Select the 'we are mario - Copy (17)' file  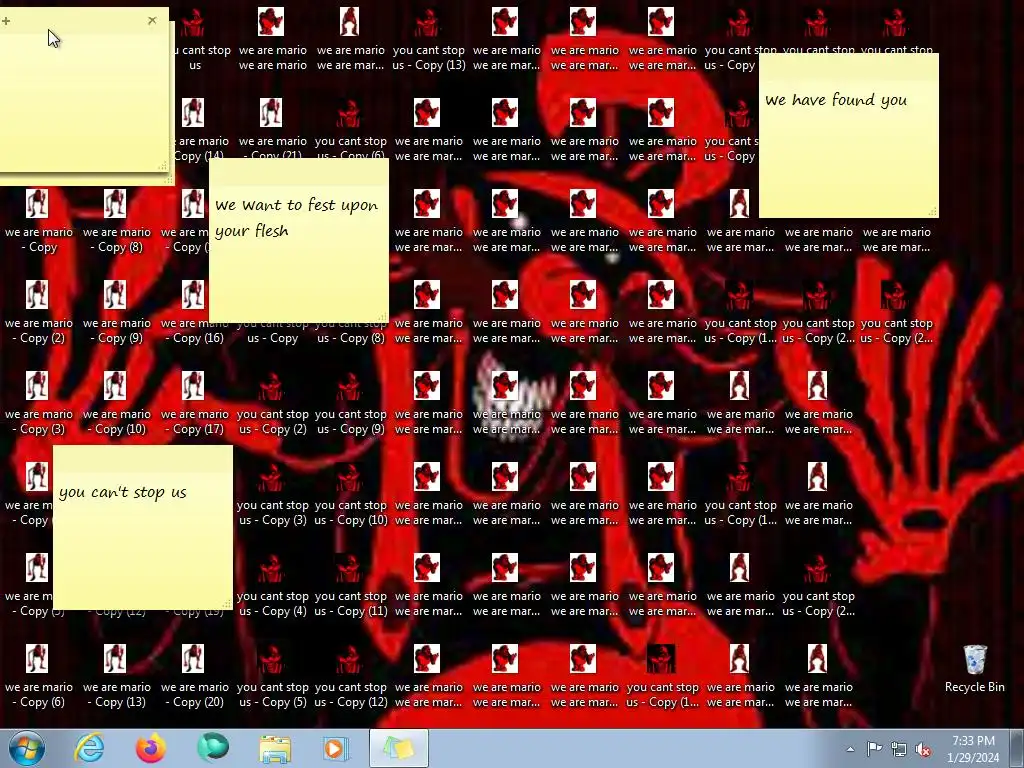point(194,403)
